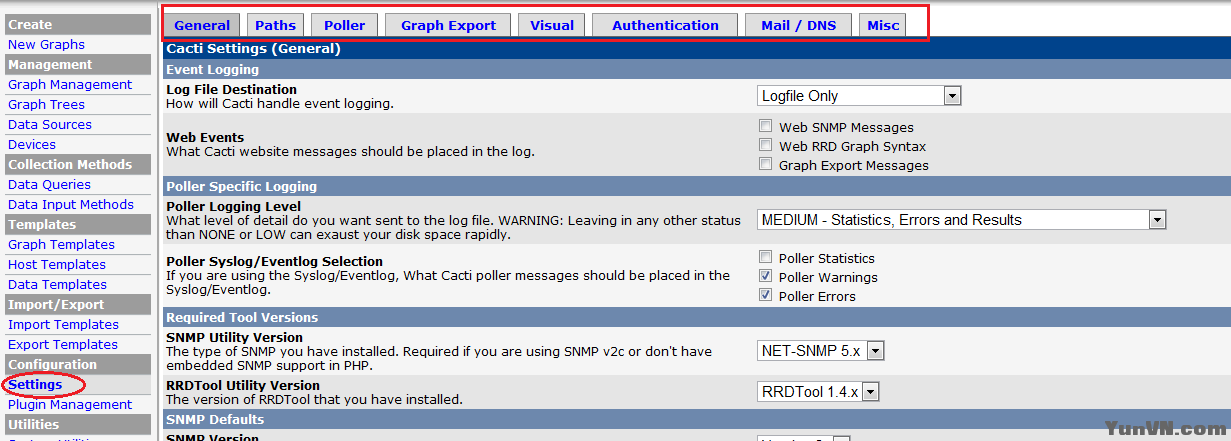This screenshot has height=441, width=1231.
Task: Uncheck Poller Errors checkbox
Action: [x=765, y=296]
